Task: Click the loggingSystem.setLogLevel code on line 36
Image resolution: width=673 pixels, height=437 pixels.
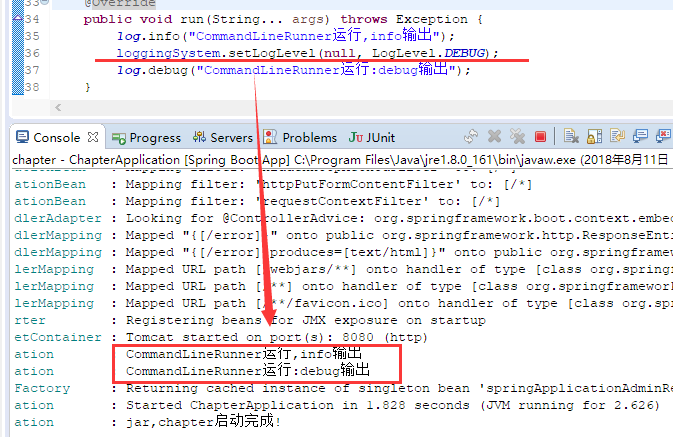Action: [307, 53]
